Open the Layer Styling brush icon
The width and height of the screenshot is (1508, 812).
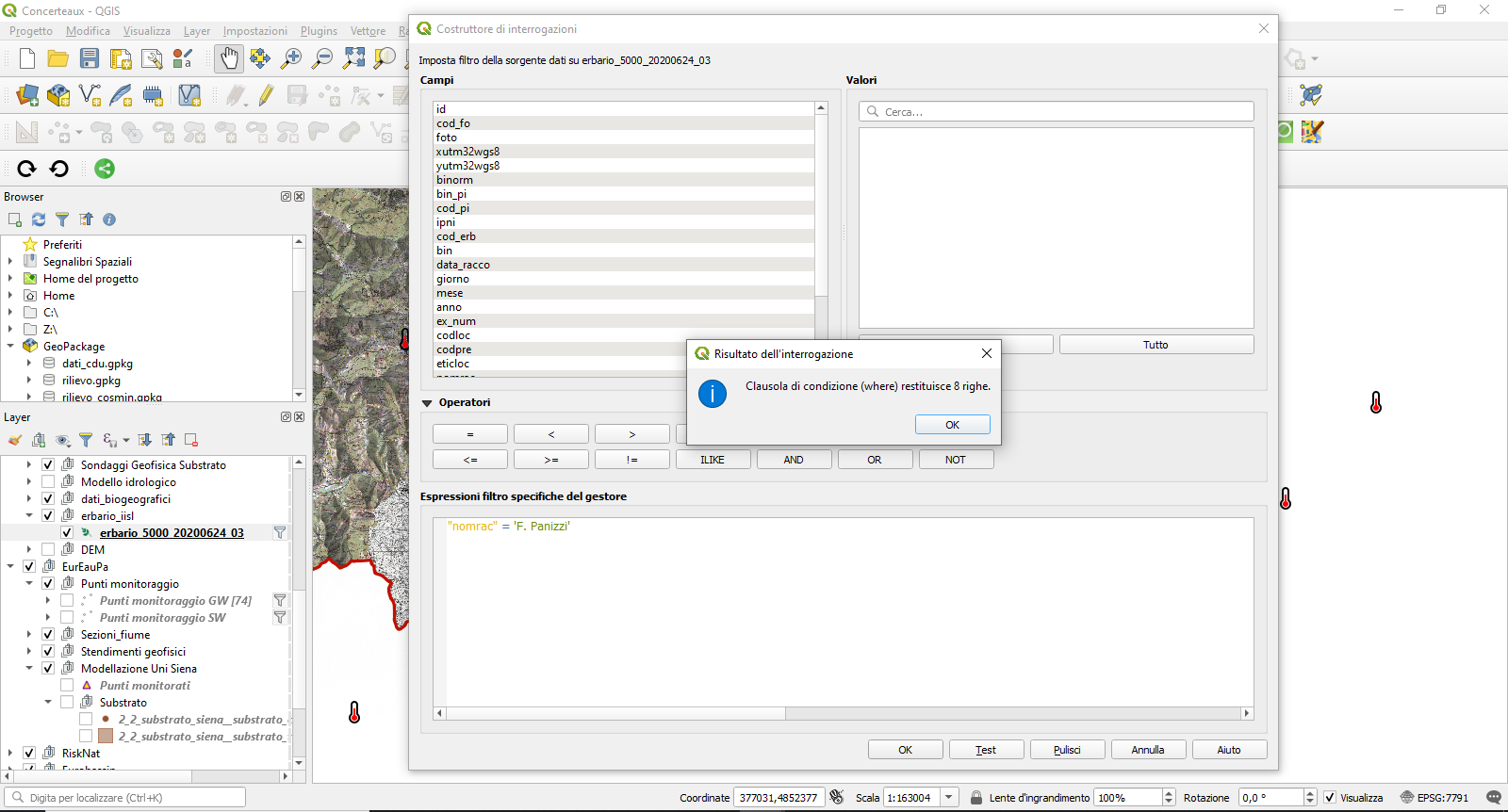click(x=15, y=440)
